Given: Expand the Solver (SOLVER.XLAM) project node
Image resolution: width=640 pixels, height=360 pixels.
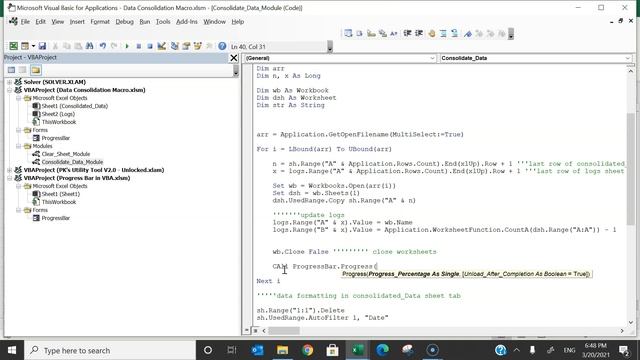Looking at the screenshot, I should 9,82.
